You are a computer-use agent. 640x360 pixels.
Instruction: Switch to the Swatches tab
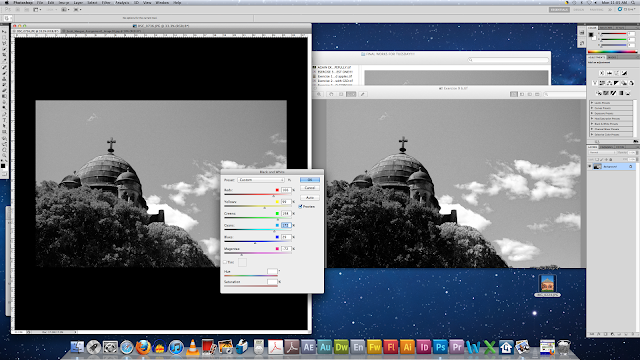pos(606,28)
